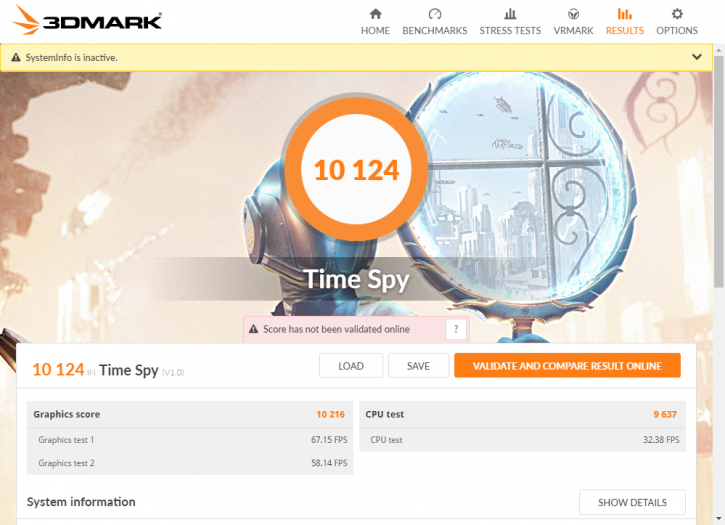725x525 pixels.
Task: Open Benchmarks via the gauge icon
Action: coord(435,14)
